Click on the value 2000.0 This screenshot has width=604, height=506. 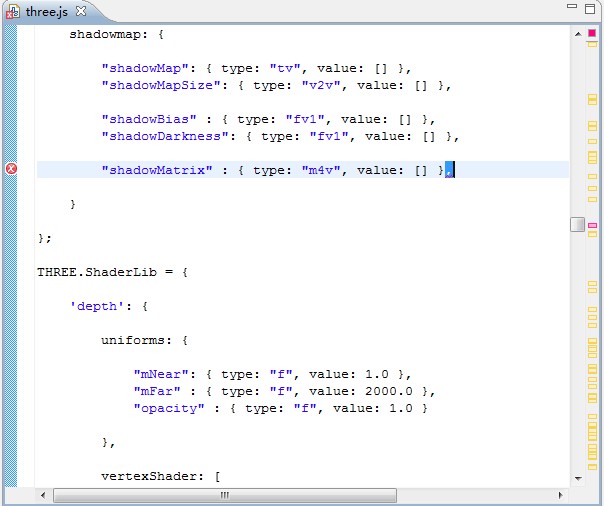(x=389, y=391)
